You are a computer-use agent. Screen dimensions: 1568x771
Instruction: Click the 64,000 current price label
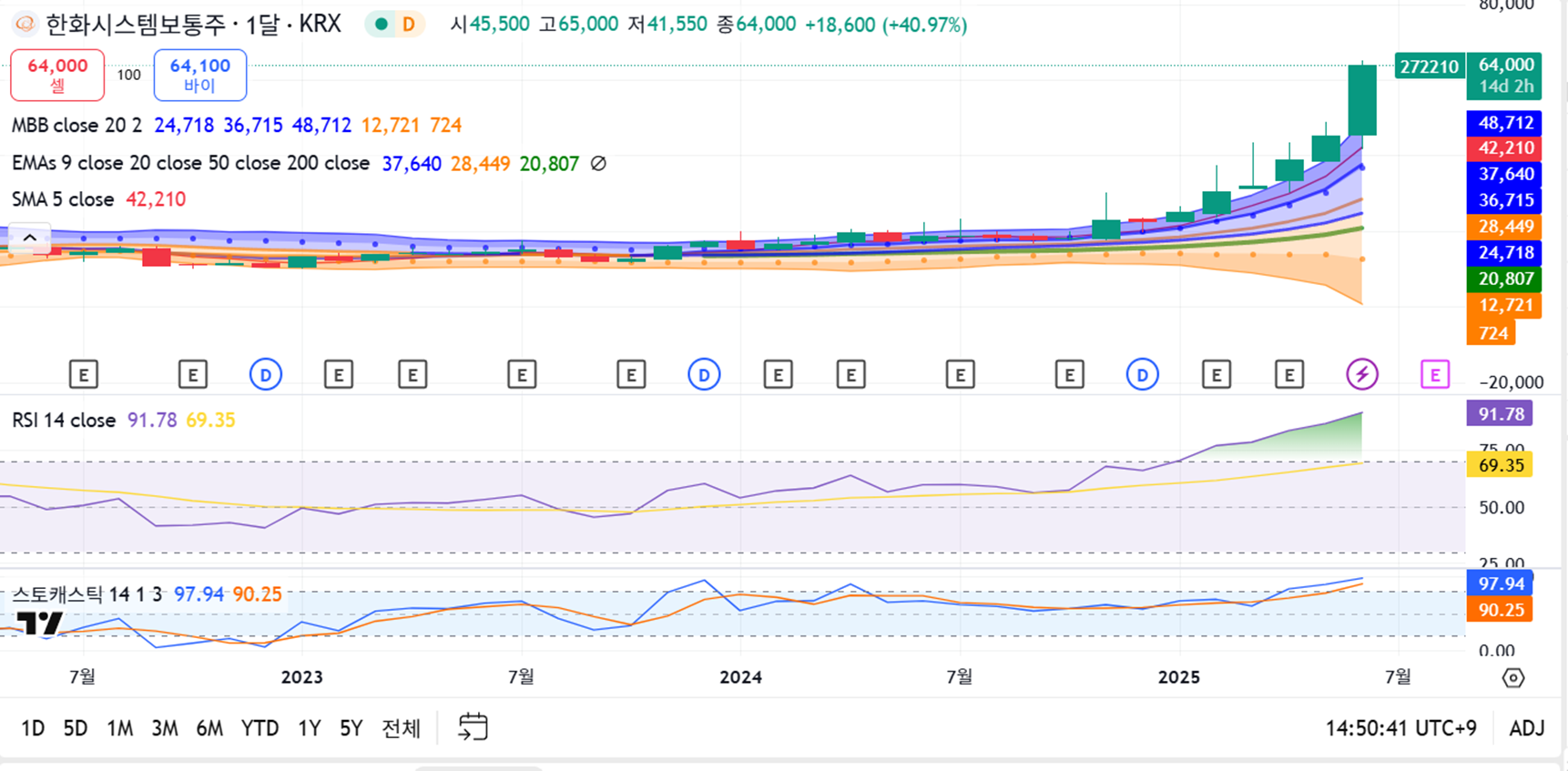[1505, 76]
